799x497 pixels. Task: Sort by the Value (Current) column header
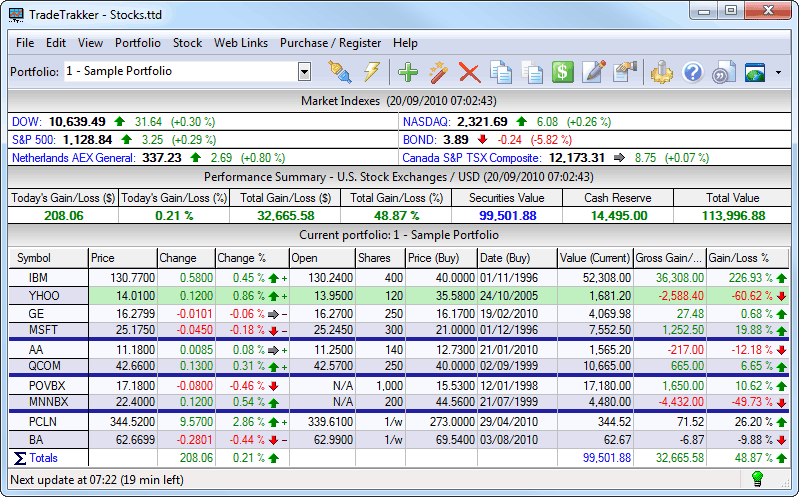point(595,258)
